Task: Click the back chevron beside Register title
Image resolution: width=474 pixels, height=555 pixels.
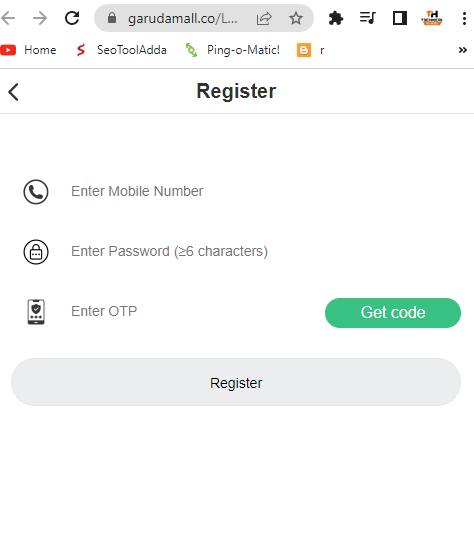Action: [13, 92]
